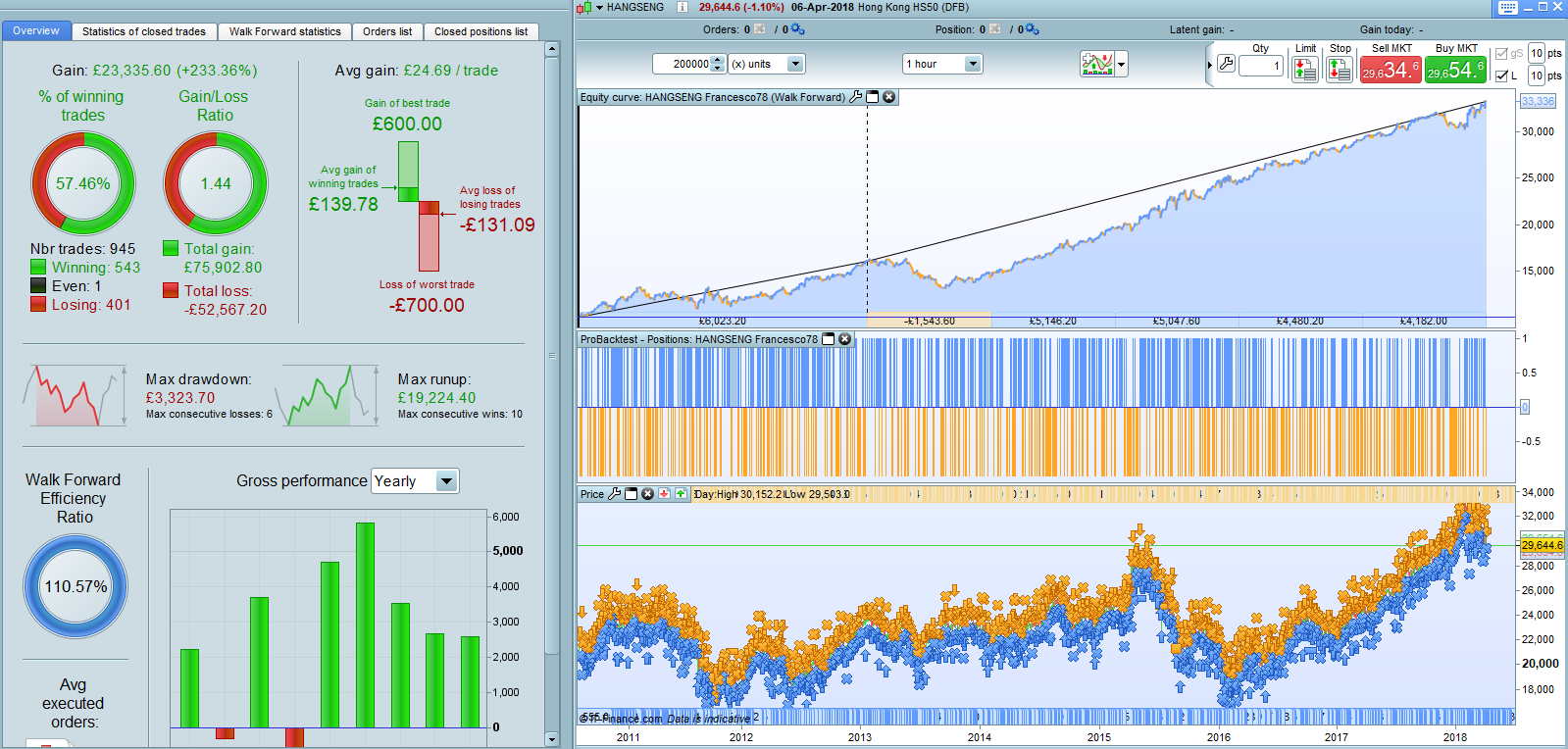The image size is (1568, 749).
Task: Close the Price chart panel
Action: [647, 494]
